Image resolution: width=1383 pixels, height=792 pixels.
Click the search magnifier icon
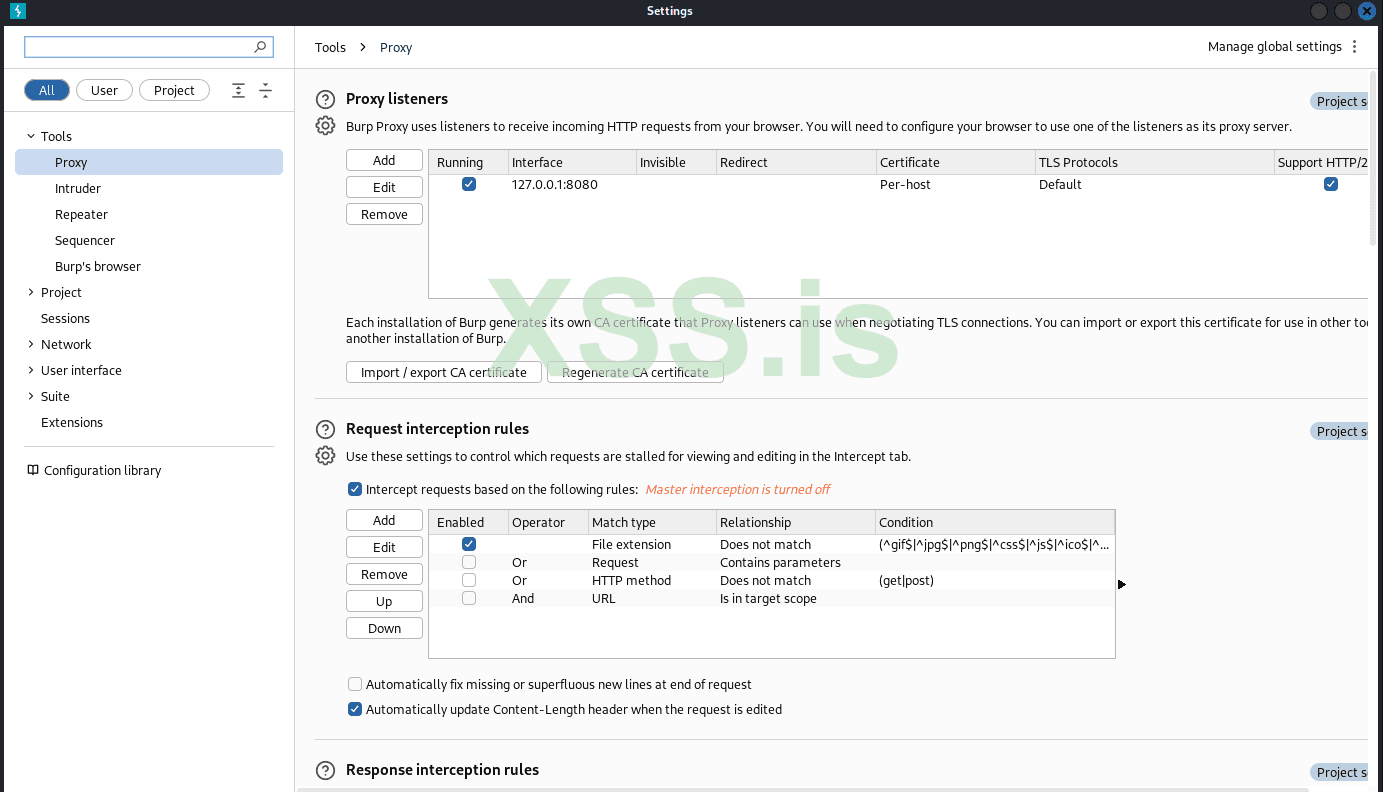[x=260, y=47]
